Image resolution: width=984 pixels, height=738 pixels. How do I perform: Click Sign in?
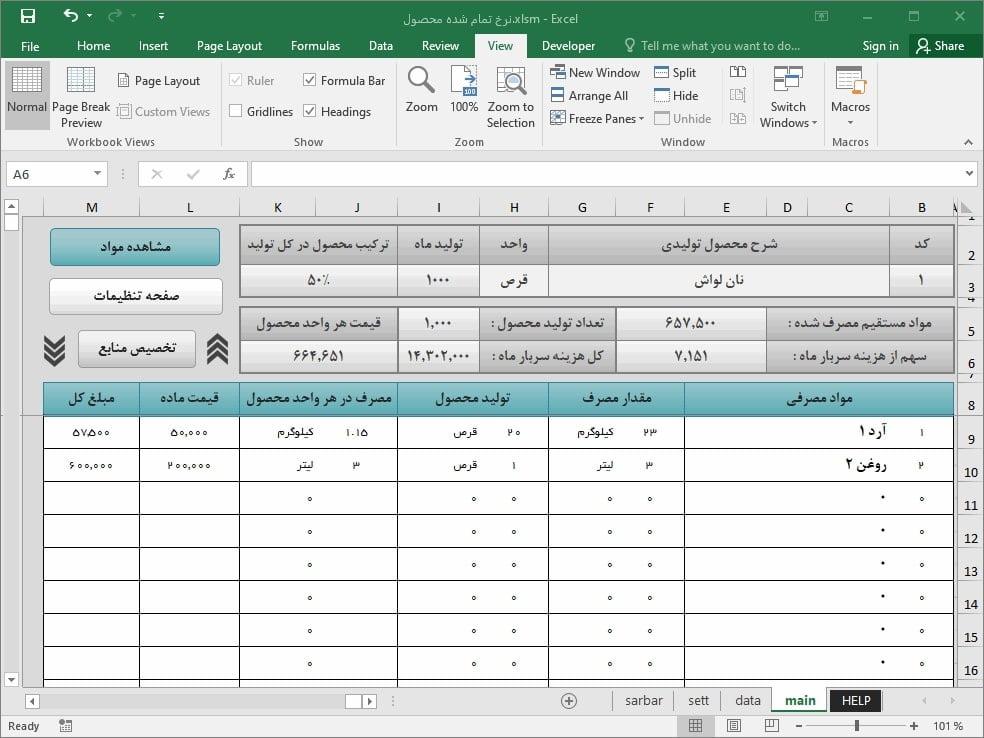880,46
